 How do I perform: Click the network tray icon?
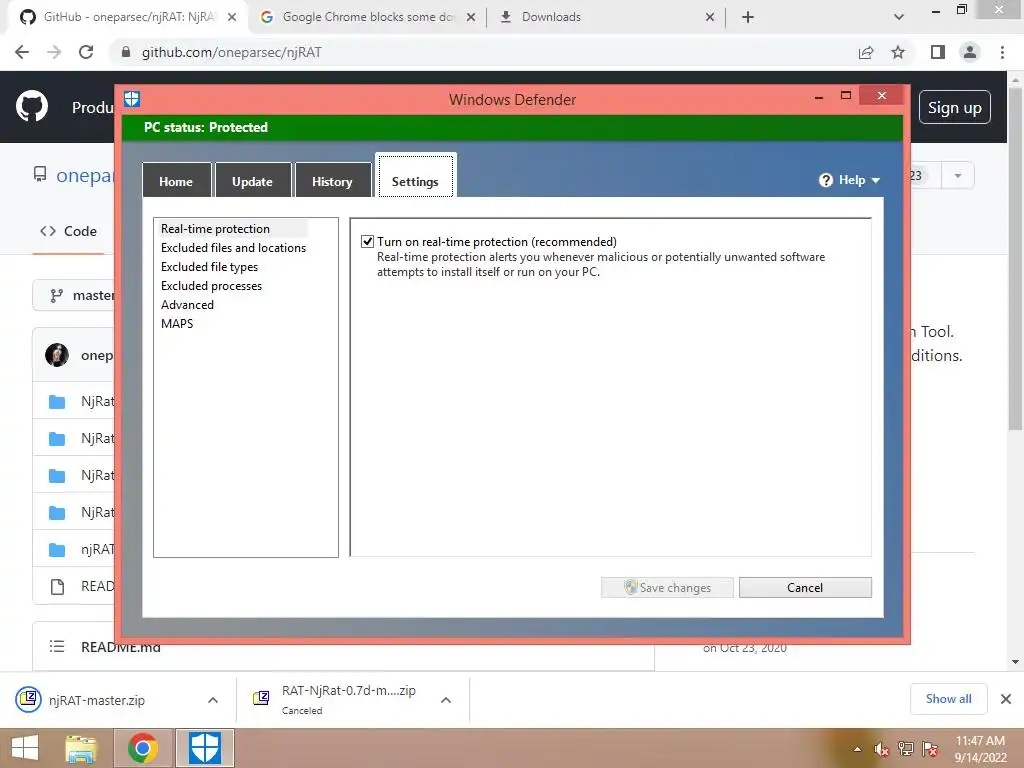906,749
